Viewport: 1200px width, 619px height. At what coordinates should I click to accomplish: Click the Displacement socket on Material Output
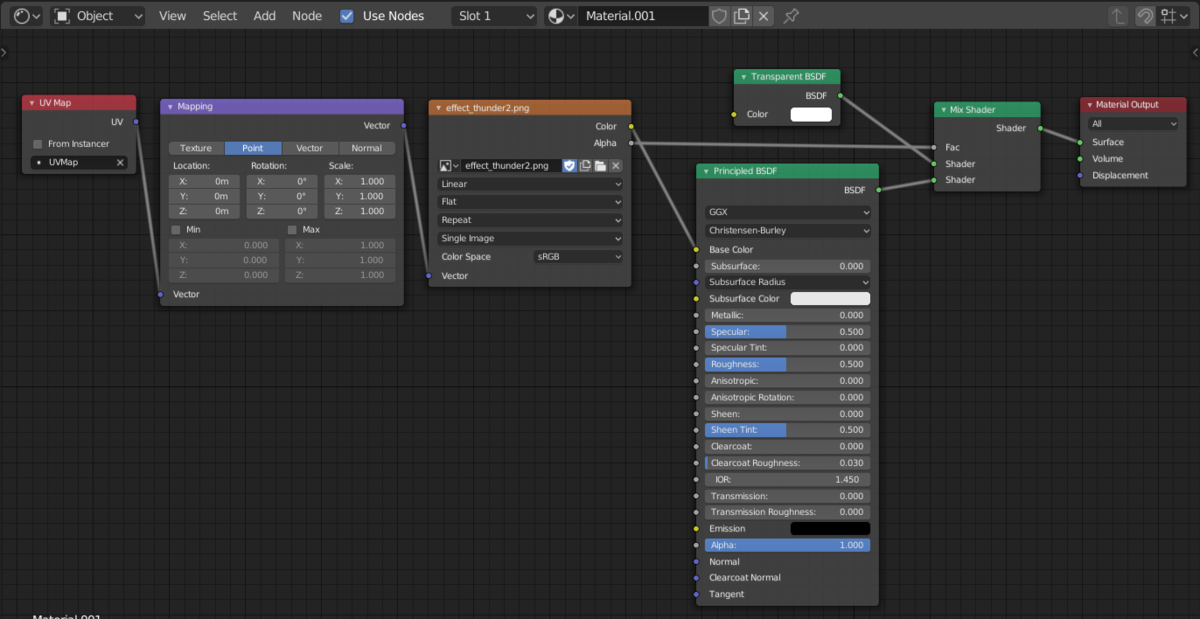coord(1080,175)
